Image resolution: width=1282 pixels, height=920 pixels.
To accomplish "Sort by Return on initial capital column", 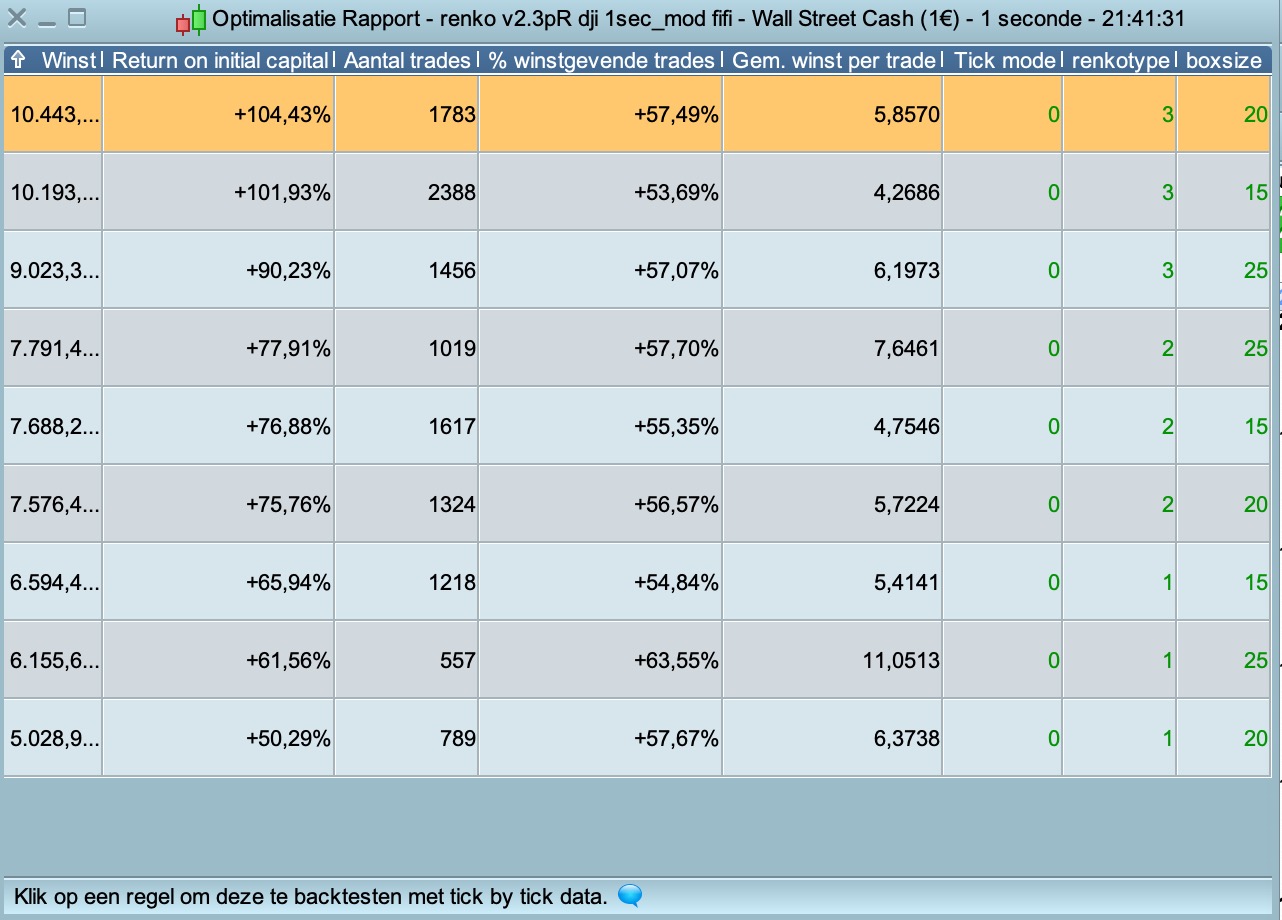I will [x=219, y=60].
